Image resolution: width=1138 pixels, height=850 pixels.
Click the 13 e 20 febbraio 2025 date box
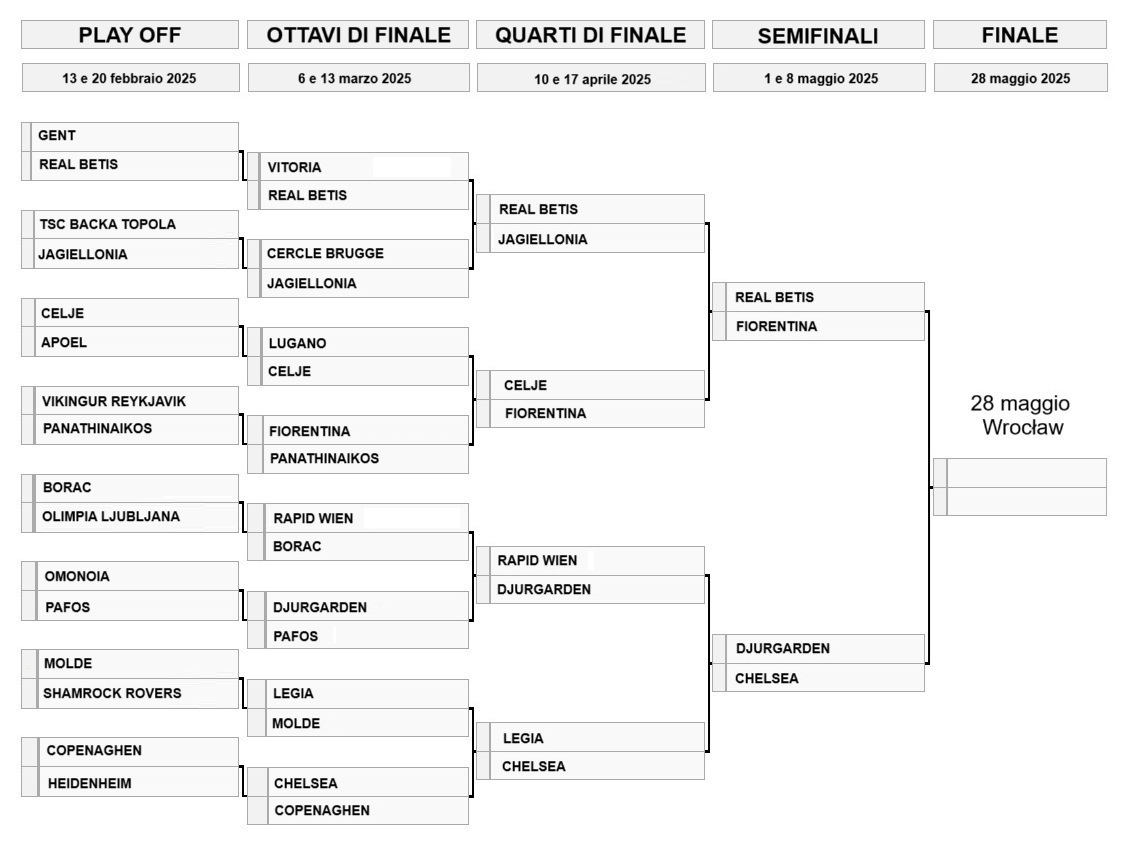[x=130, y=78]
